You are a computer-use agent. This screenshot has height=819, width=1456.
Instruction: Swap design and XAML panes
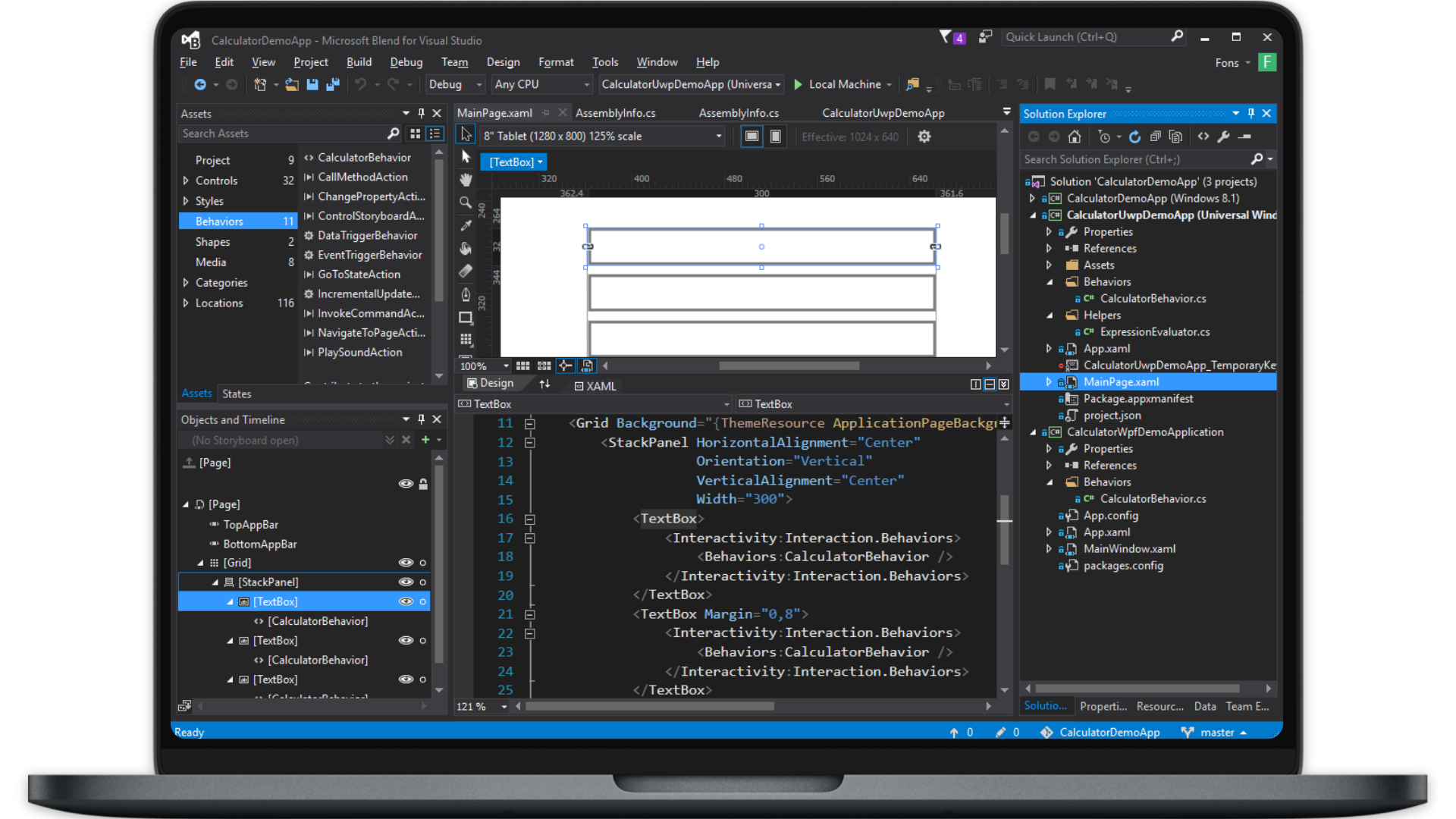(x=544, y=384)
